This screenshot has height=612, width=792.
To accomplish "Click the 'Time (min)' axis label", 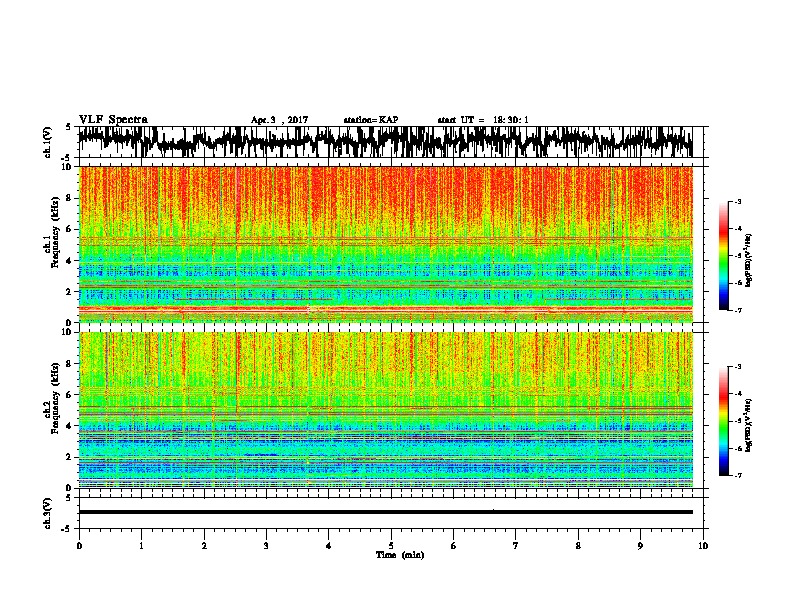I will (x=400, y=555).
